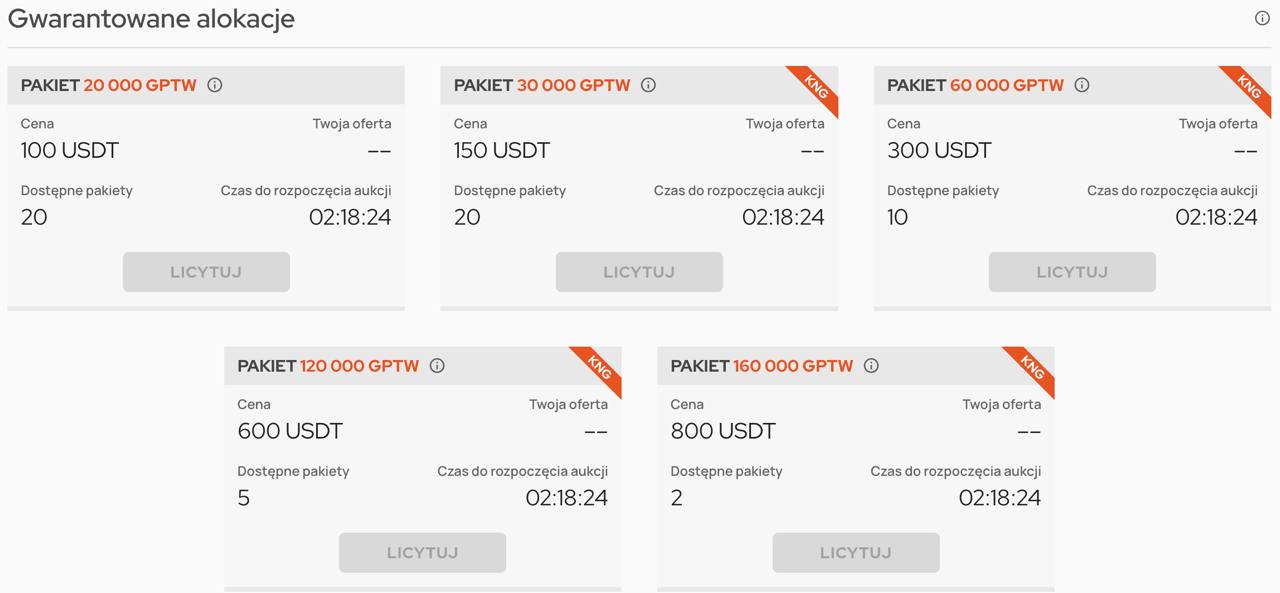This screenshot has width=1280, height=593.
Task: Click info icon next to 120 000 GPTW package
Action: click(x=437, y=366)
